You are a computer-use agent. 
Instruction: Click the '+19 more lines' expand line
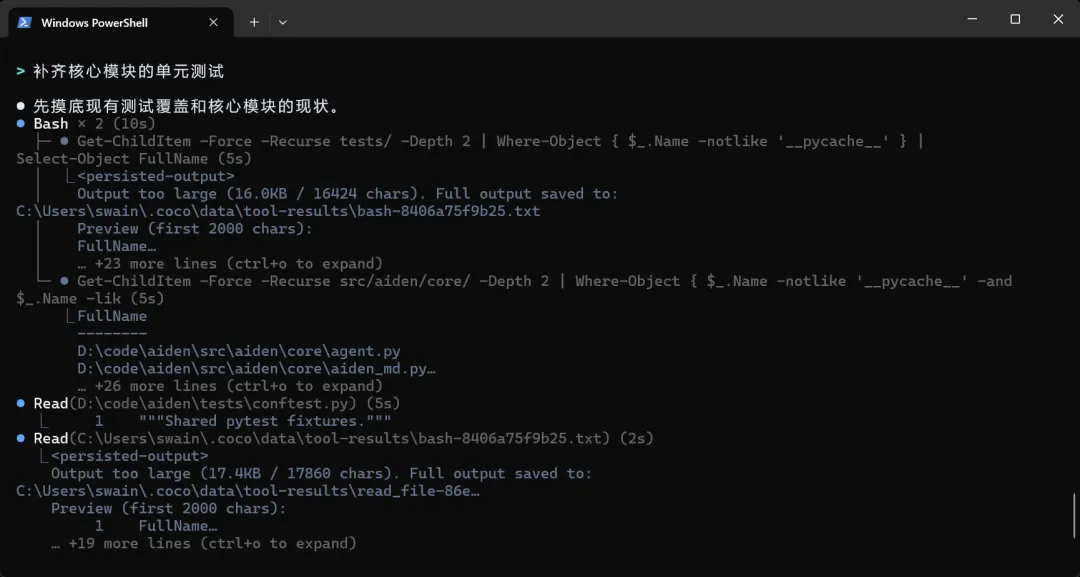(204, 544)
